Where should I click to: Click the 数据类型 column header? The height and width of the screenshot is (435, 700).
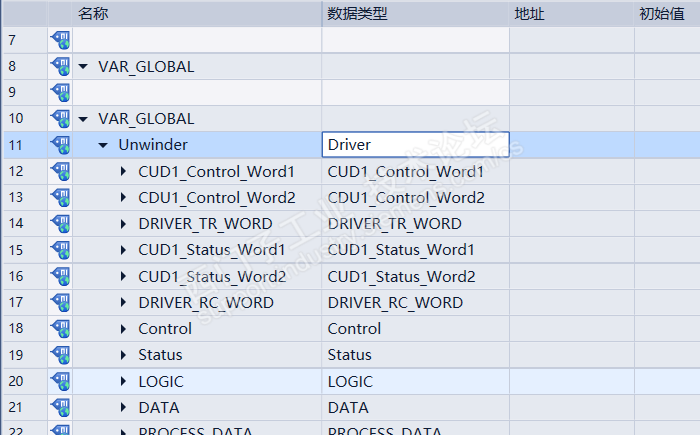tap(357, 13)
